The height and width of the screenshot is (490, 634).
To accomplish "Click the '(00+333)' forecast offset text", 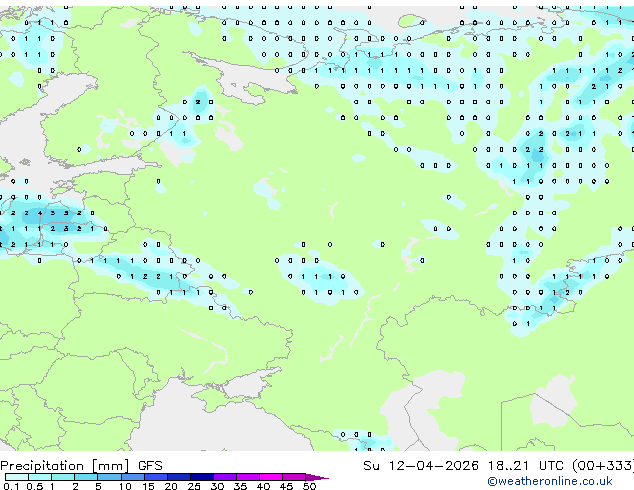I will (602, 466).
